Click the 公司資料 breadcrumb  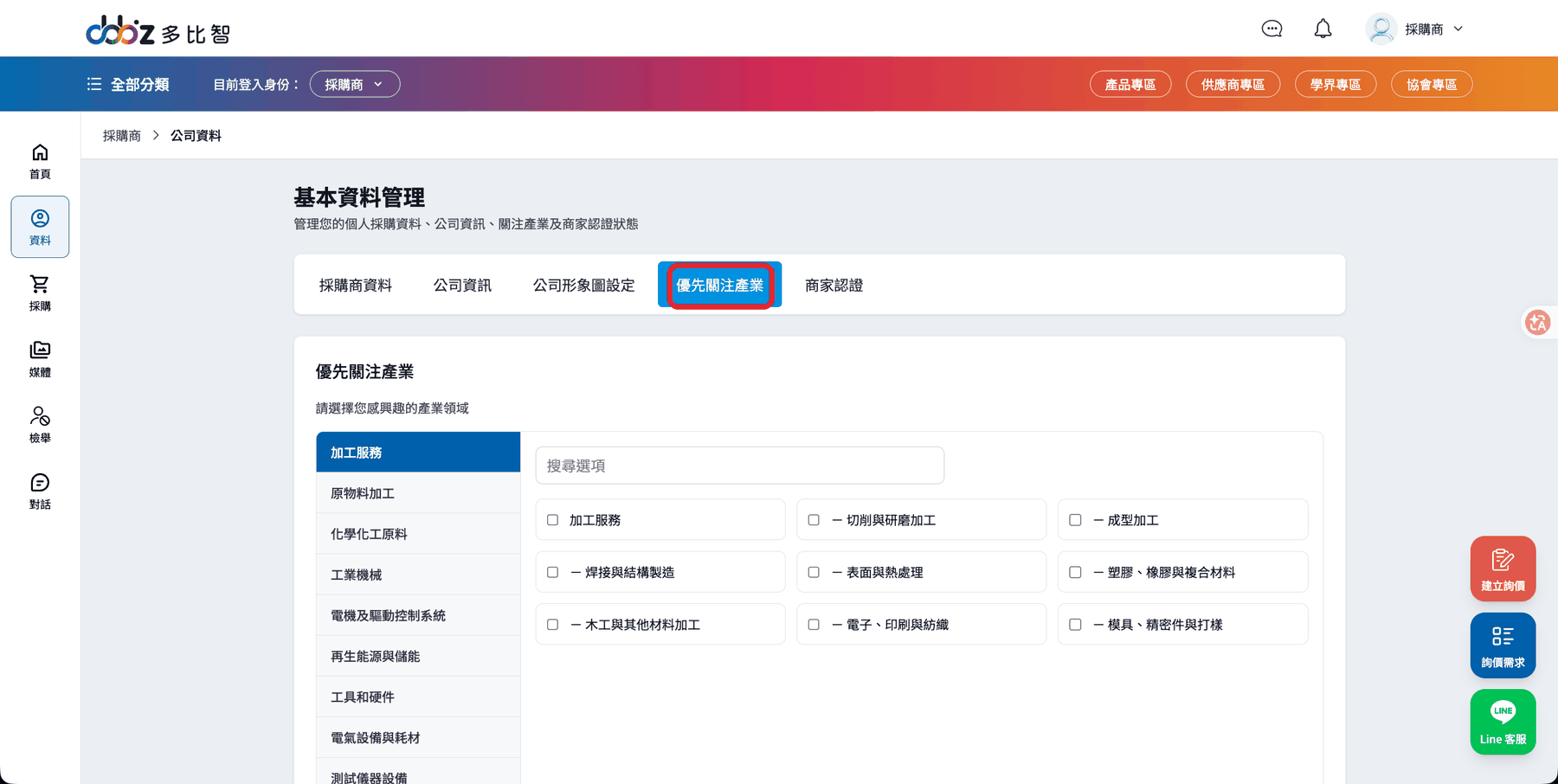pos(196,136)
